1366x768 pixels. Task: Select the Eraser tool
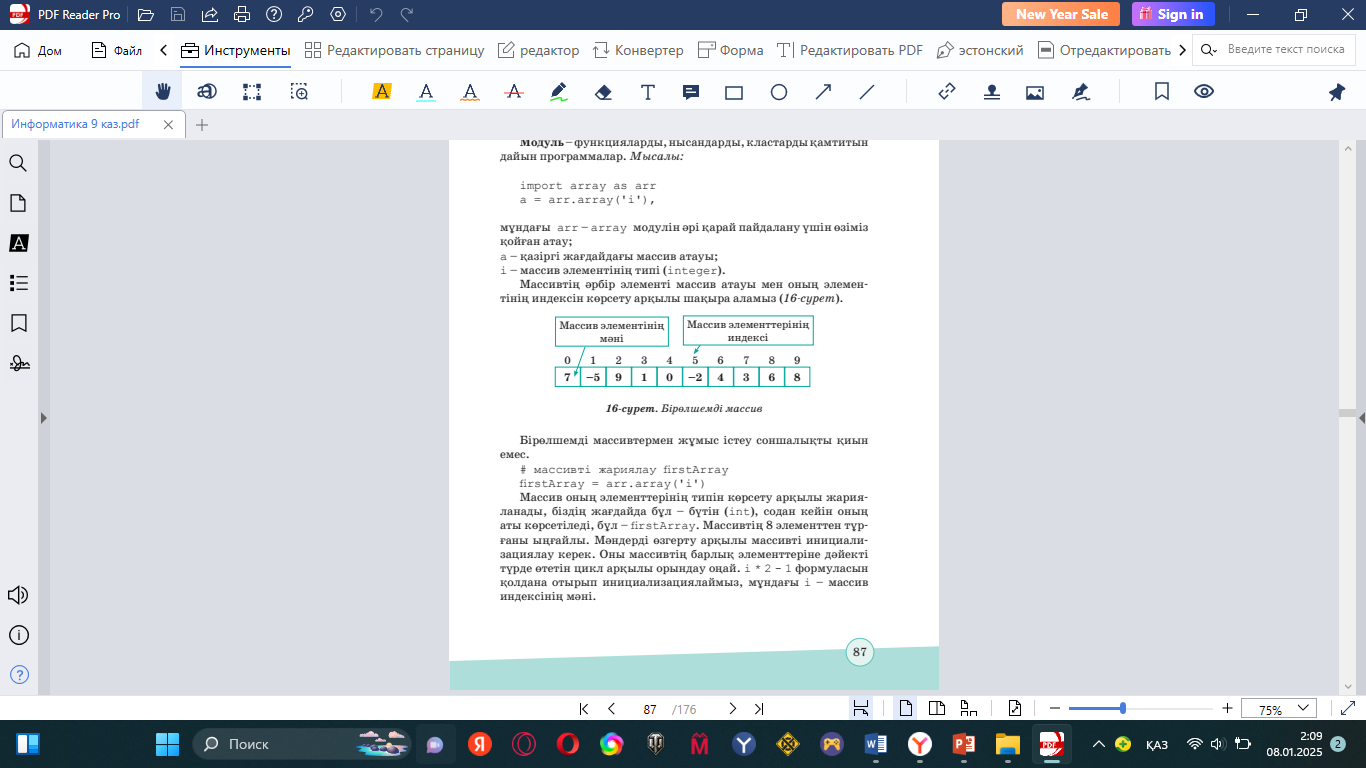pos(603,92)
